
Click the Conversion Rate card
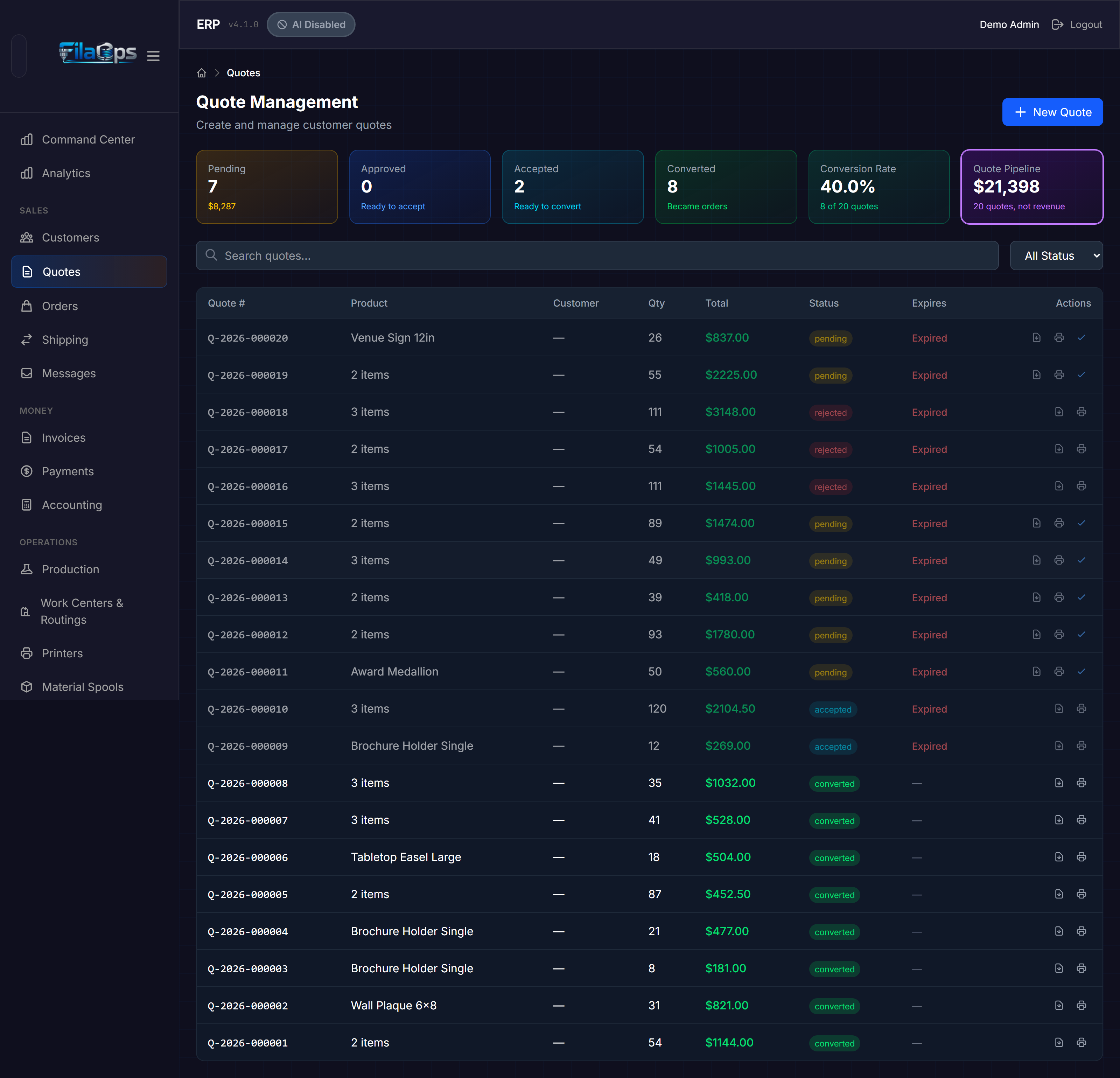(x=879, y=187)
